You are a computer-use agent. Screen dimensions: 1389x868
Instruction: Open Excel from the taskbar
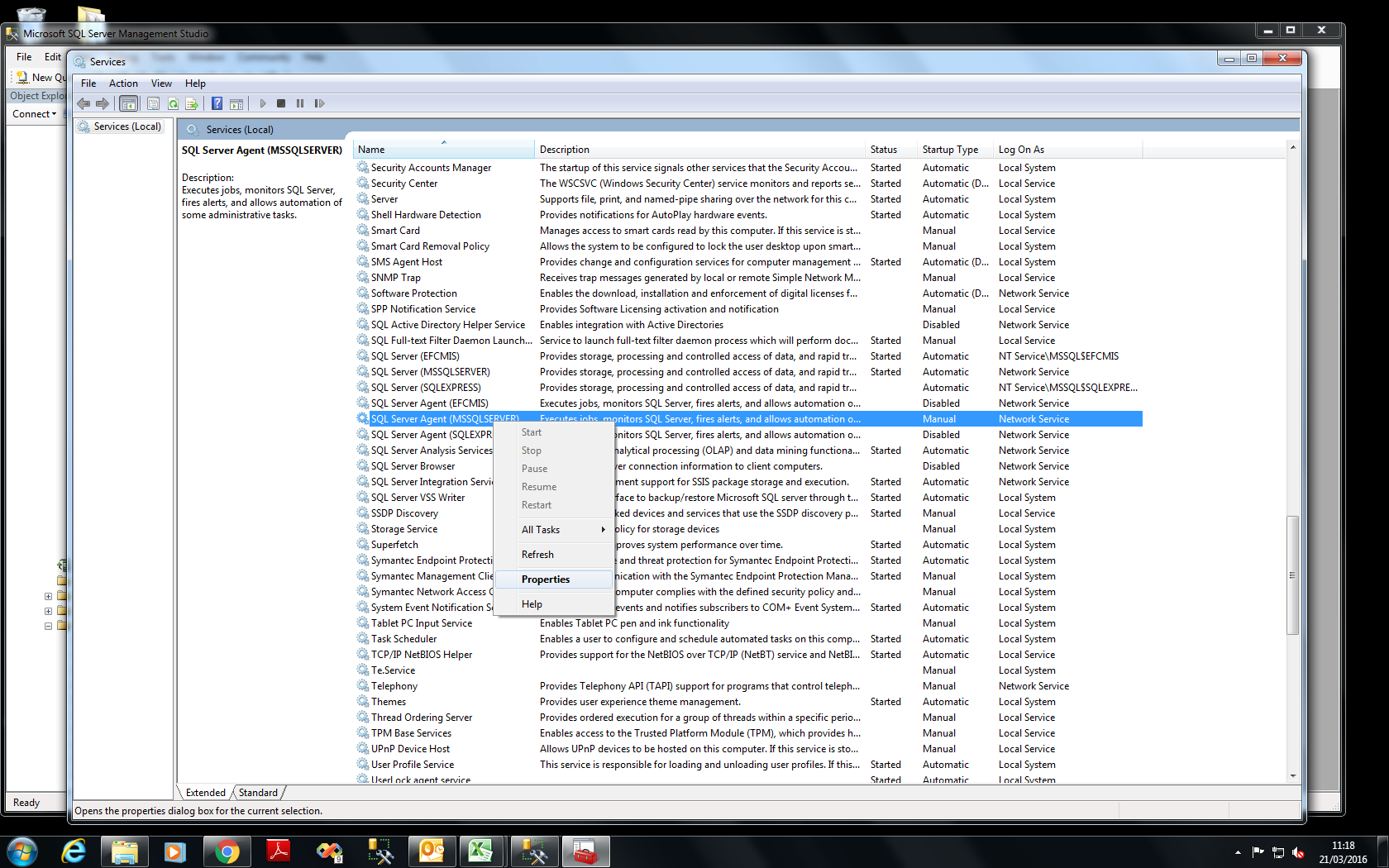pyautogui.click(x=482, y=851)
